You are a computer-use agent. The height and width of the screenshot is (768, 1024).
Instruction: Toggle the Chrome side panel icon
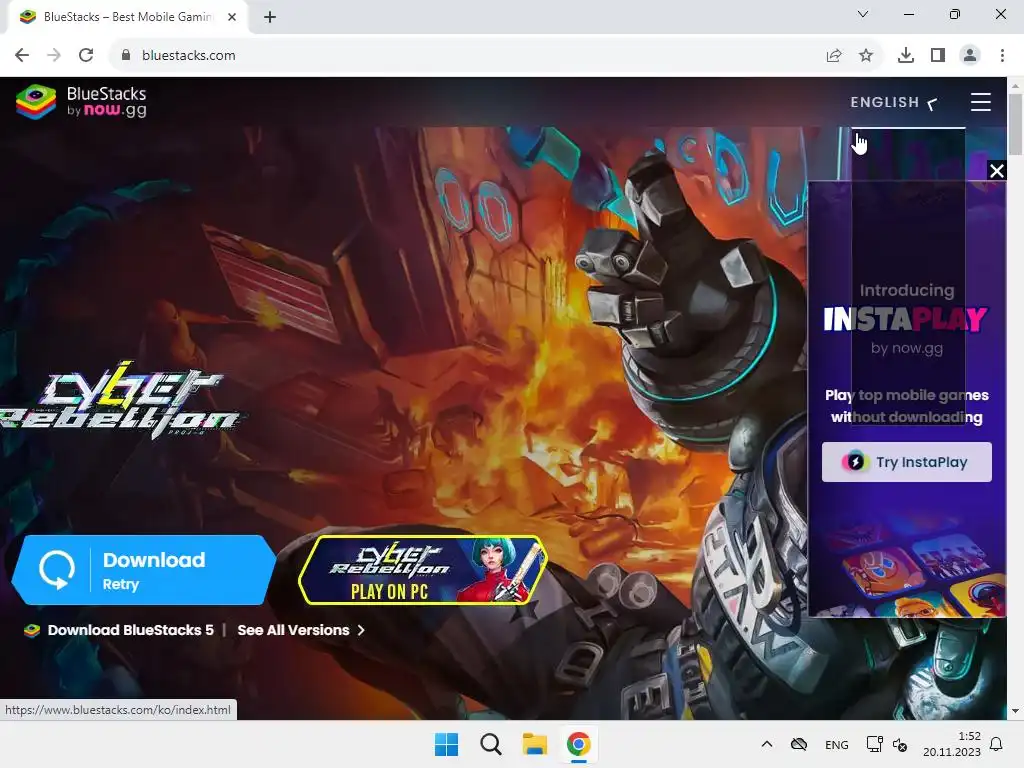coord(938,56)
